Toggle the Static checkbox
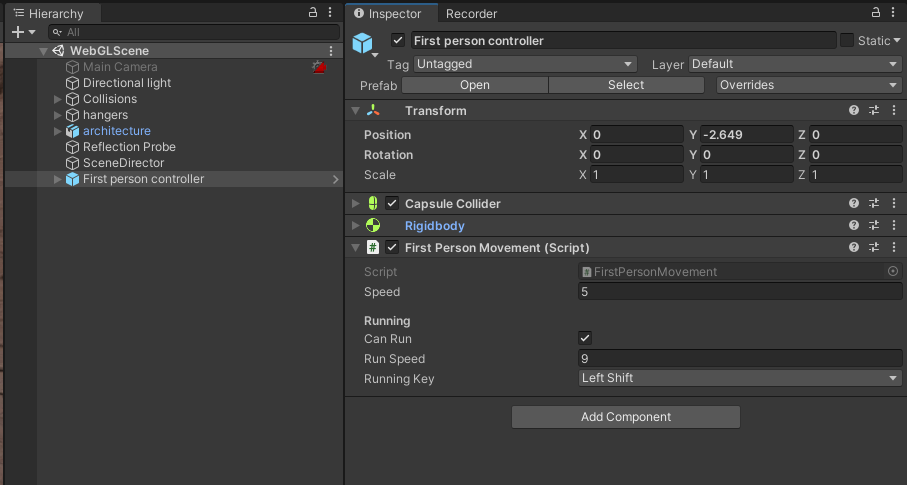Screen dimensions: 907x485 [x=847, y=41]
